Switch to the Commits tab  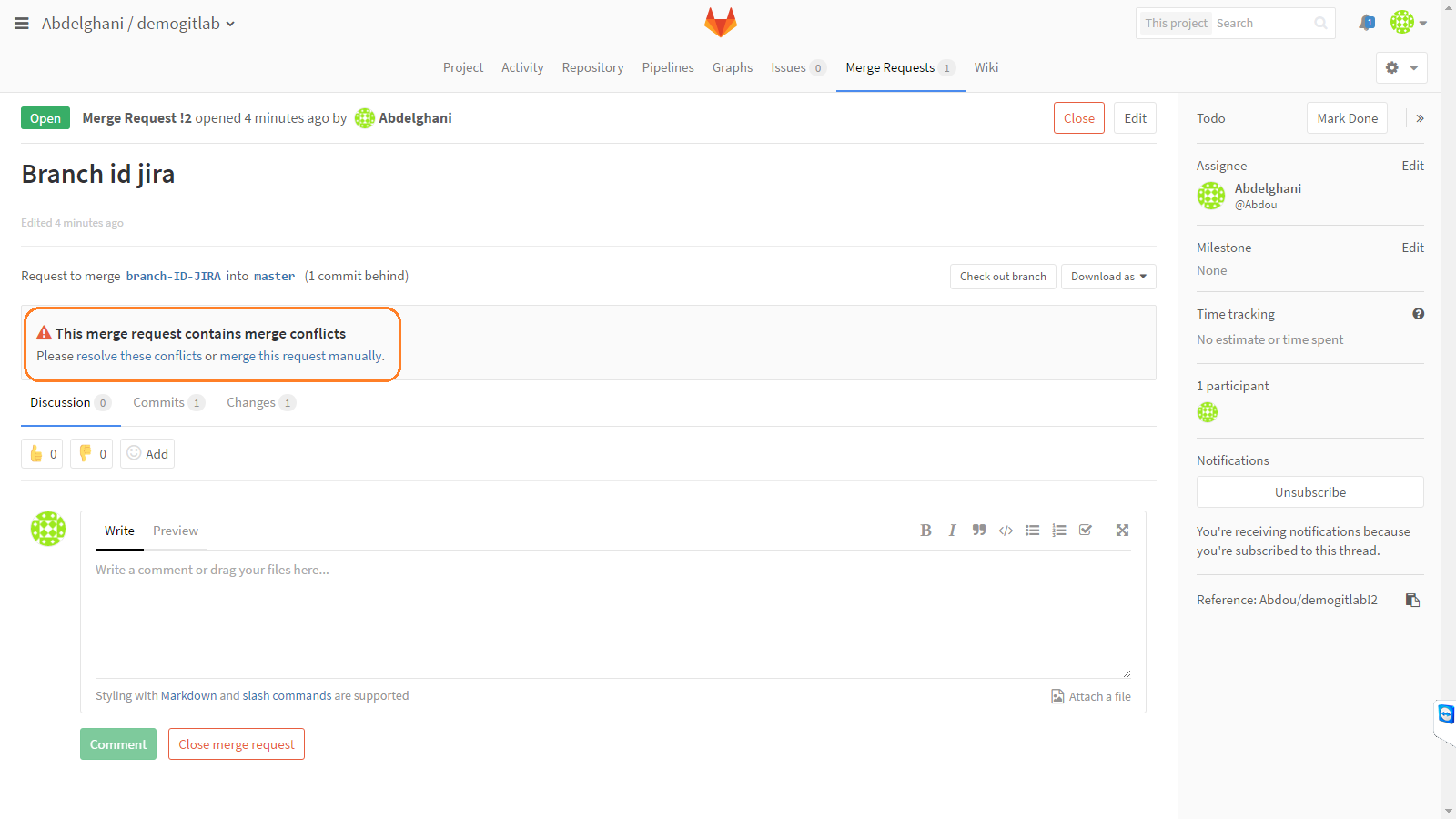pyautogui.click(x=161, y=402)
